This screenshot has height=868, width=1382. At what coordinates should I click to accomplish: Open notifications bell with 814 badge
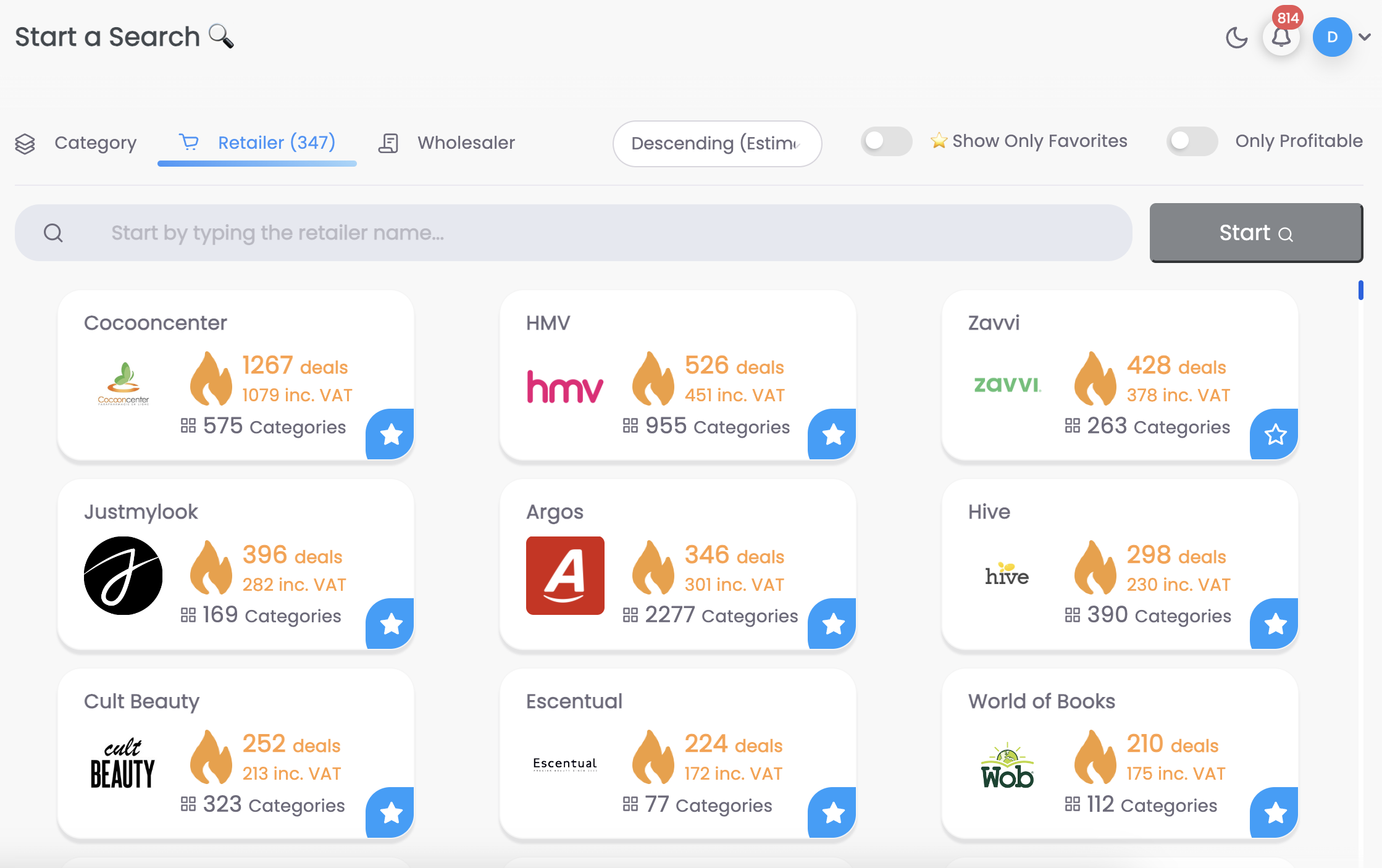[x=1281, y=37]
